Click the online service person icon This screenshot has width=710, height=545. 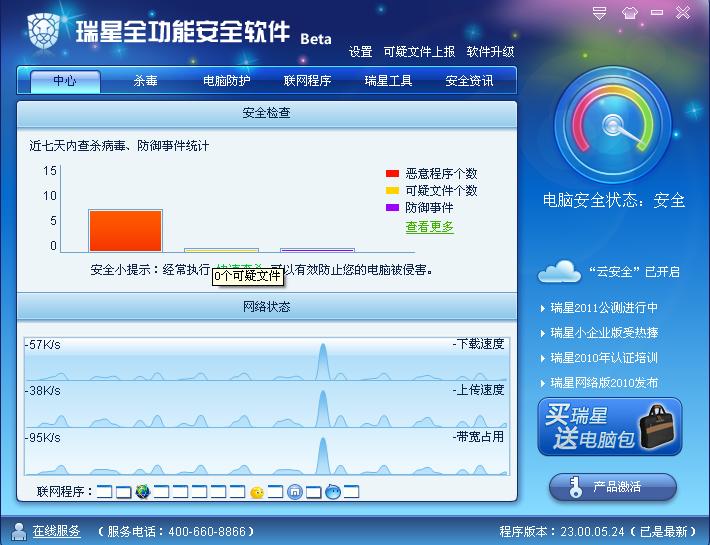click(x=19, y=531)
